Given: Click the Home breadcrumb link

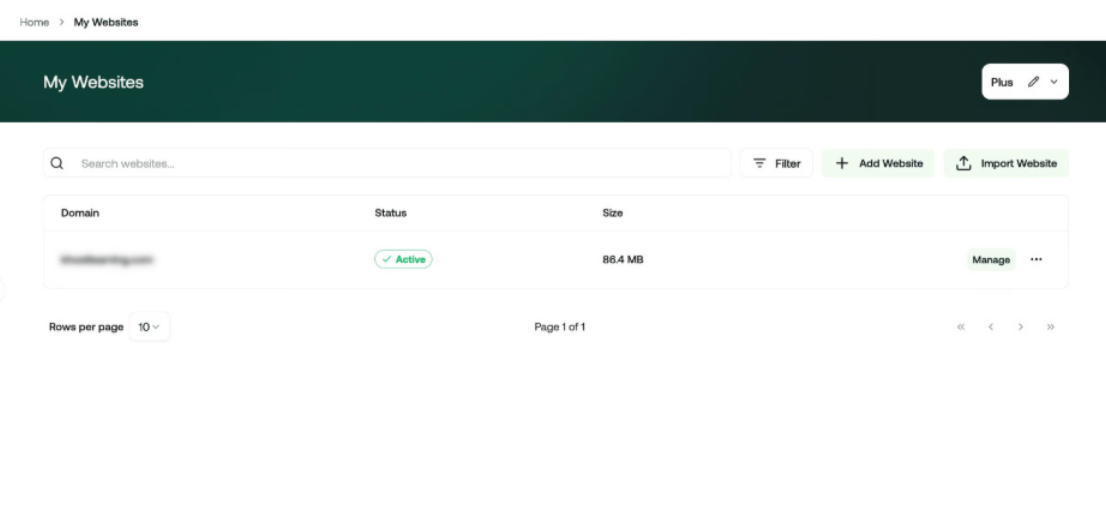Looking at the screenshot, I should coord(34,22).
